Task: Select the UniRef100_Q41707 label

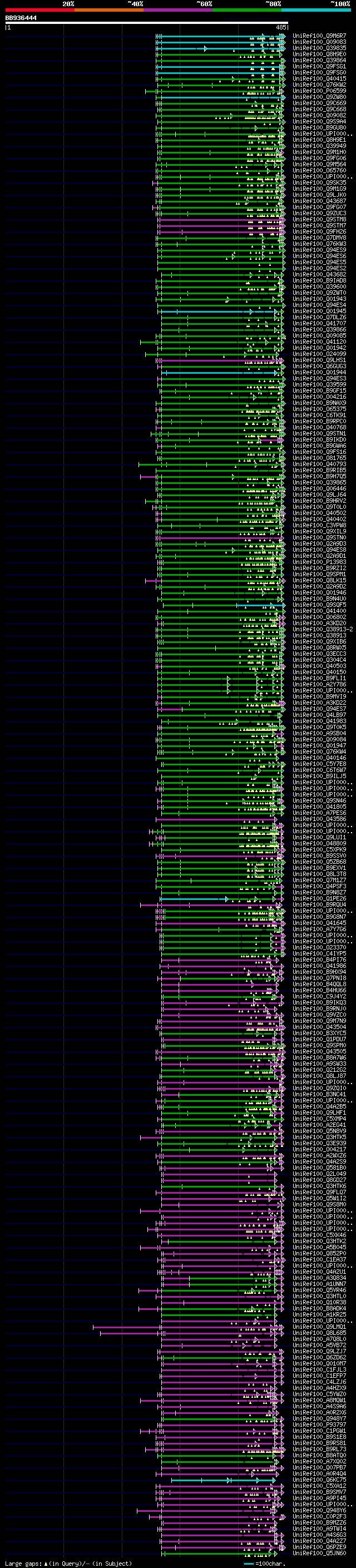Action: point(319,323)
